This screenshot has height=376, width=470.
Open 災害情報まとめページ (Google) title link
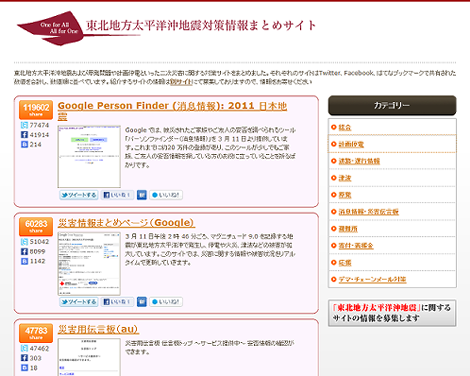pyautogui.click(x=126, y=223)
